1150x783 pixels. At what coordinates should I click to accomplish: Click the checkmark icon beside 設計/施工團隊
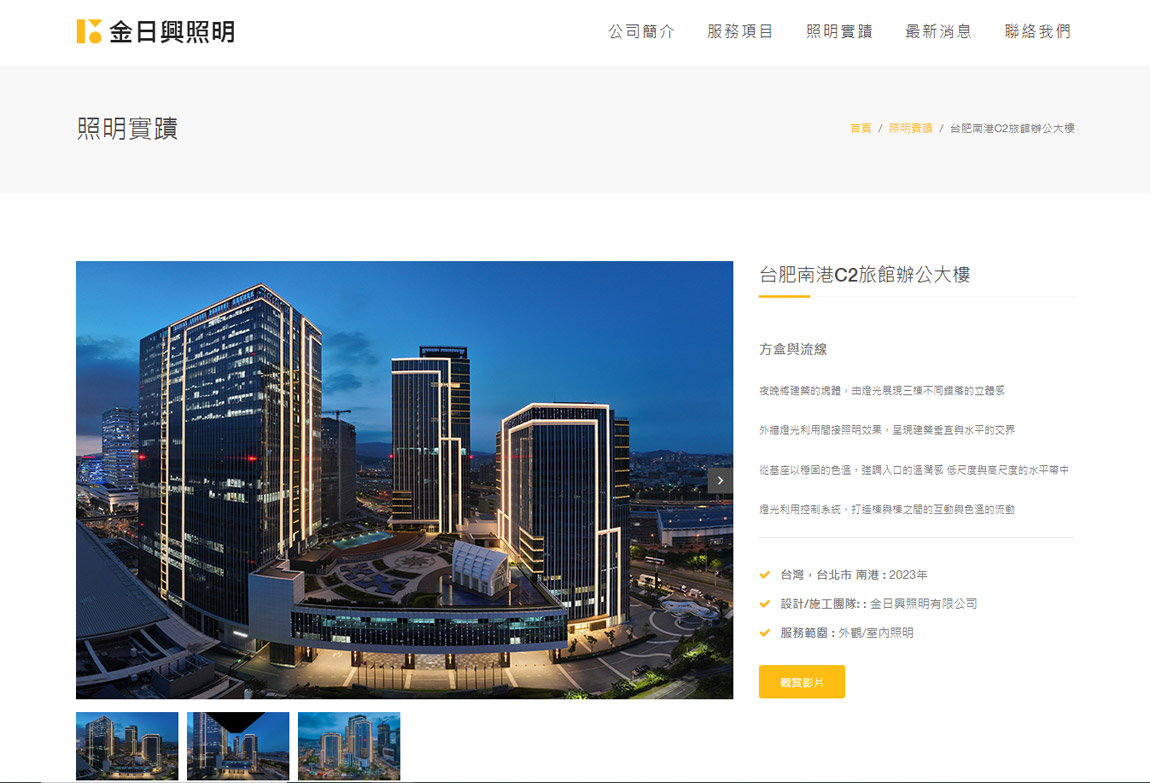765,604
